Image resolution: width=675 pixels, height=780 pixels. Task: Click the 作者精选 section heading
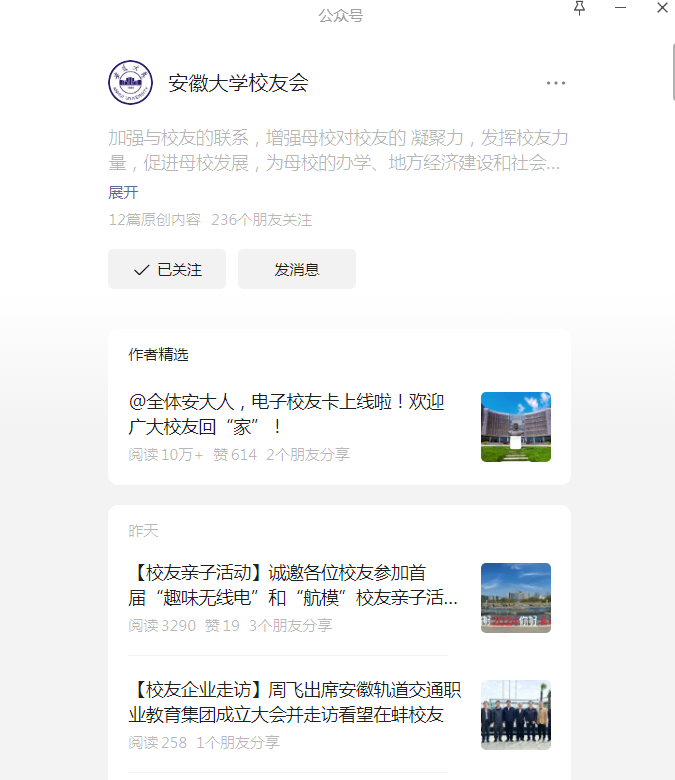coord(158,355)
